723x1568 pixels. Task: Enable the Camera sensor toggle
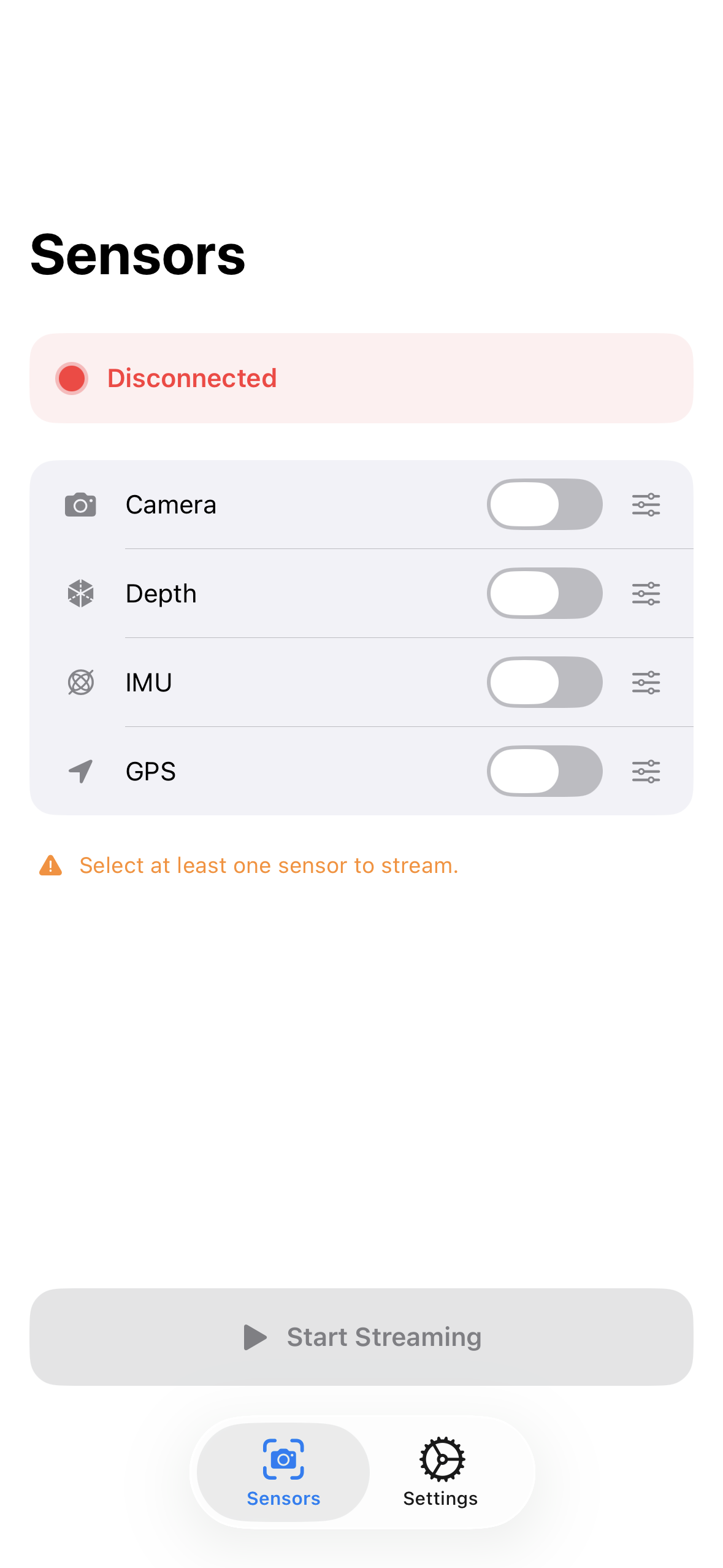click(544, 505)
